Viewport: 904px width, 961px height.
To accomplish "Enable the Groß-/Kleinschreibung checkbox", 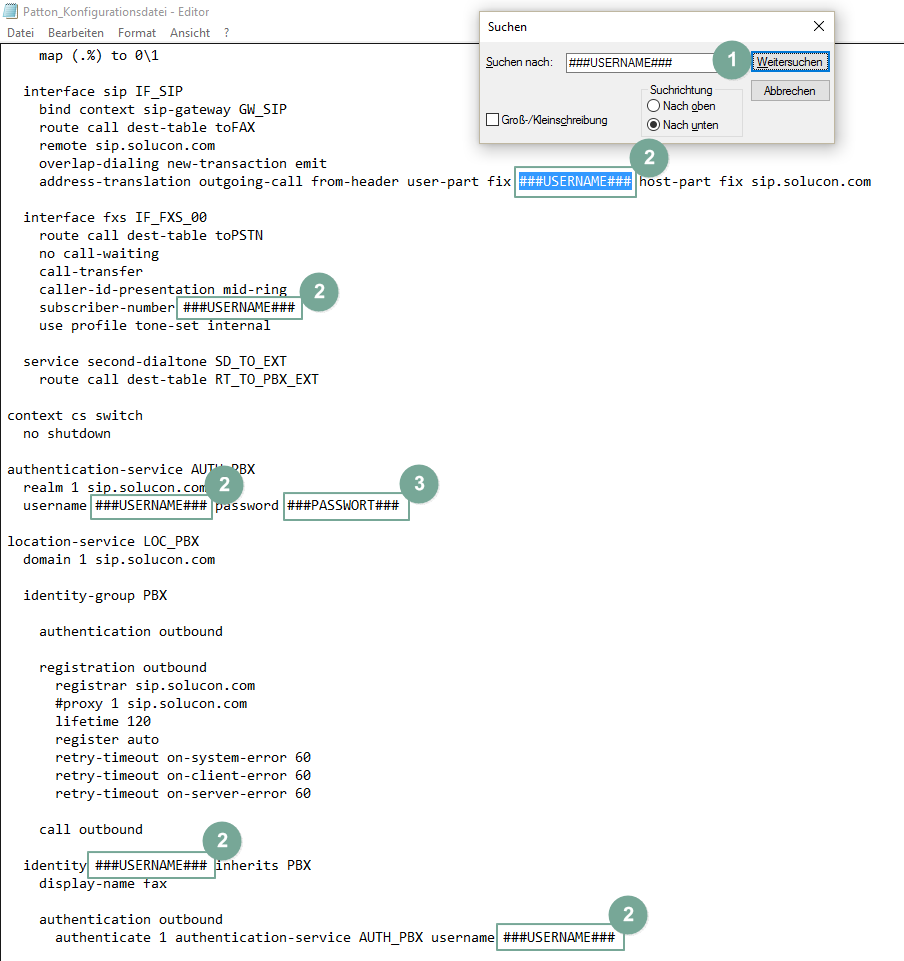I will click(492, 120).
